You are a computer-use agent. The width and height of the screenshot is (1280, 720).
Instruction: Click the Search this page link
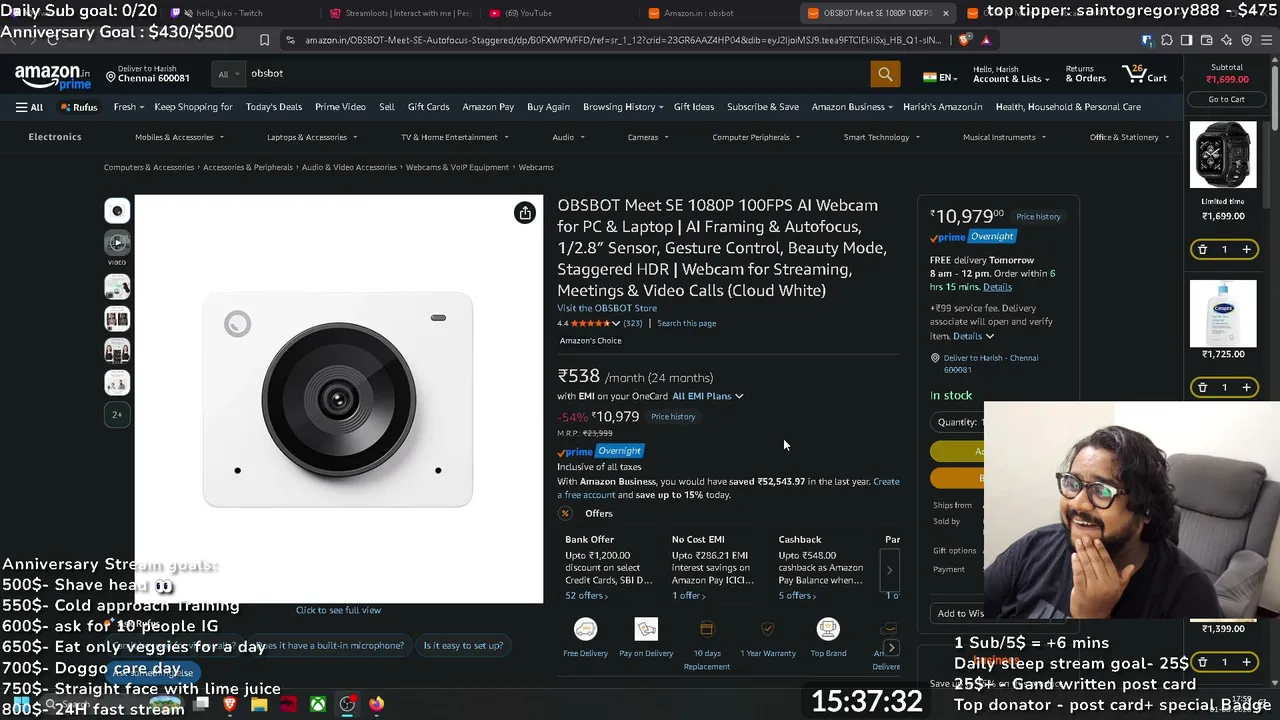point(686,323)
